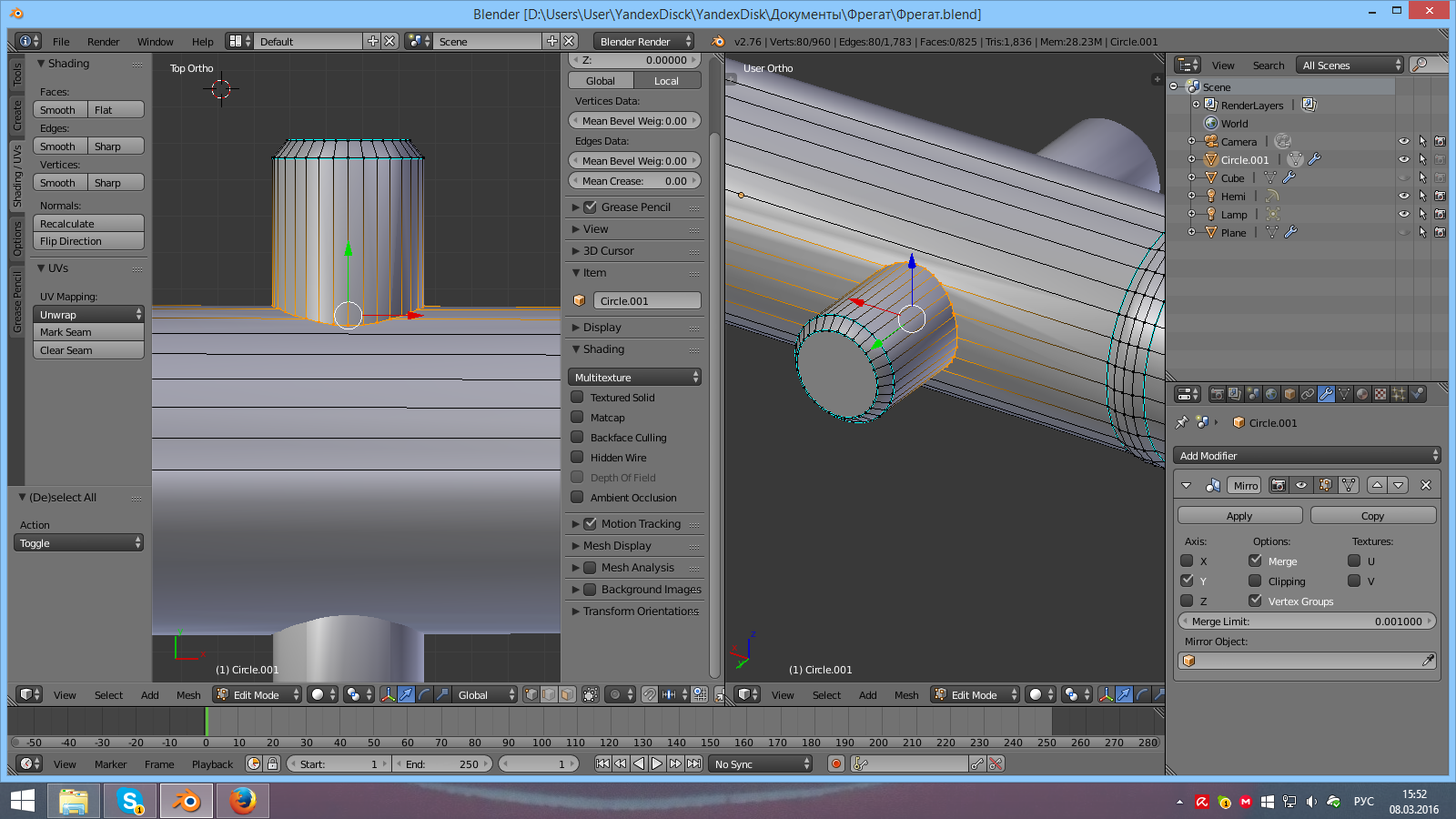Screen dimensions: 1456x819
Task: Start automatic keyframe recording (red circle)
Action: [836, 763]
